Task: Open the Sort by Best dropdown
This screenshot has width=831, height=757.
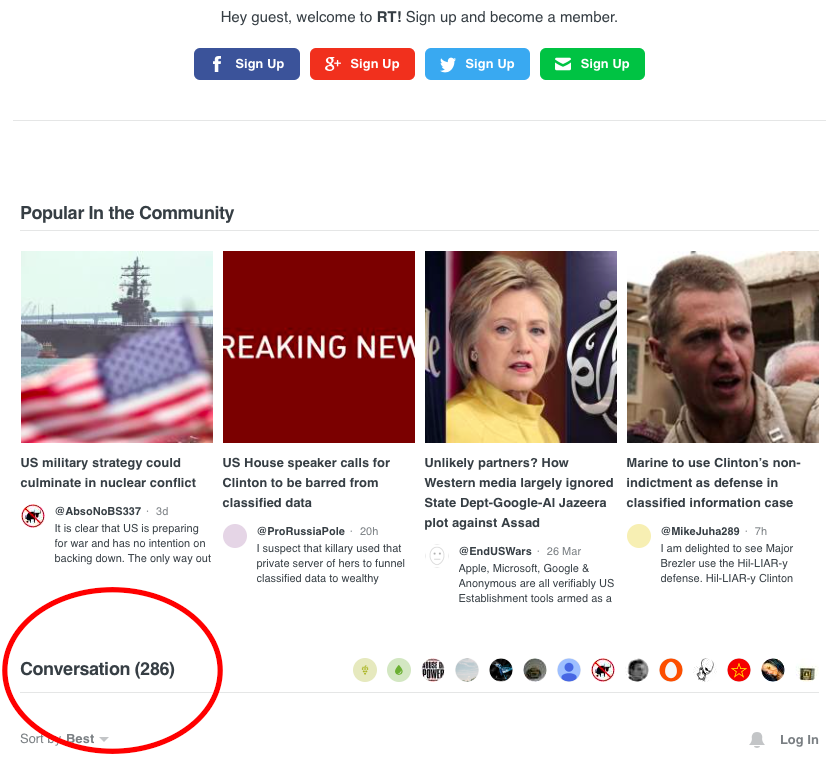Action: (64, 738)
